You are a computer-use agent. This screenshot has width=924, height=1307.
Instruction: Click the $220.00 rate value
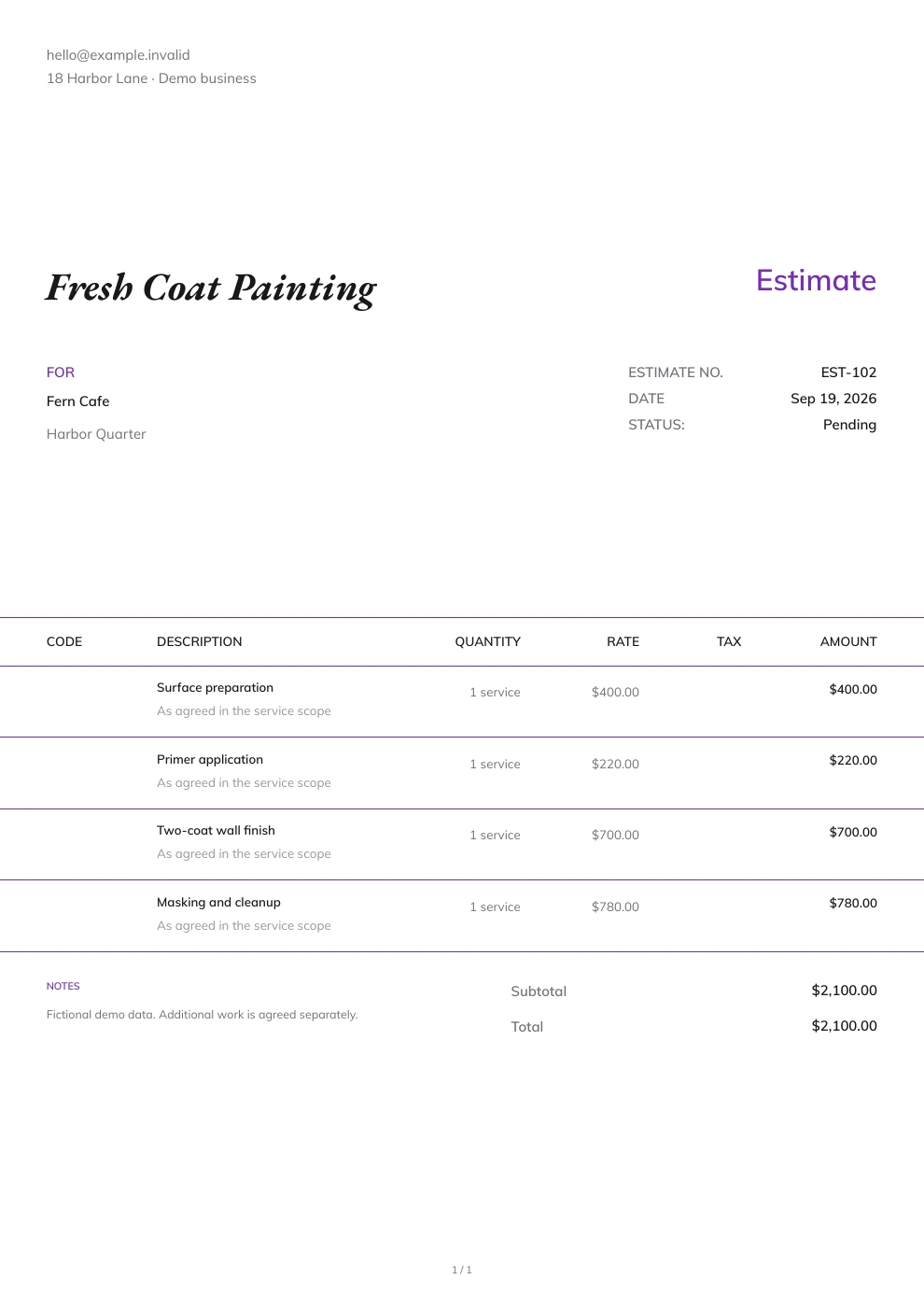click(615, 764)
